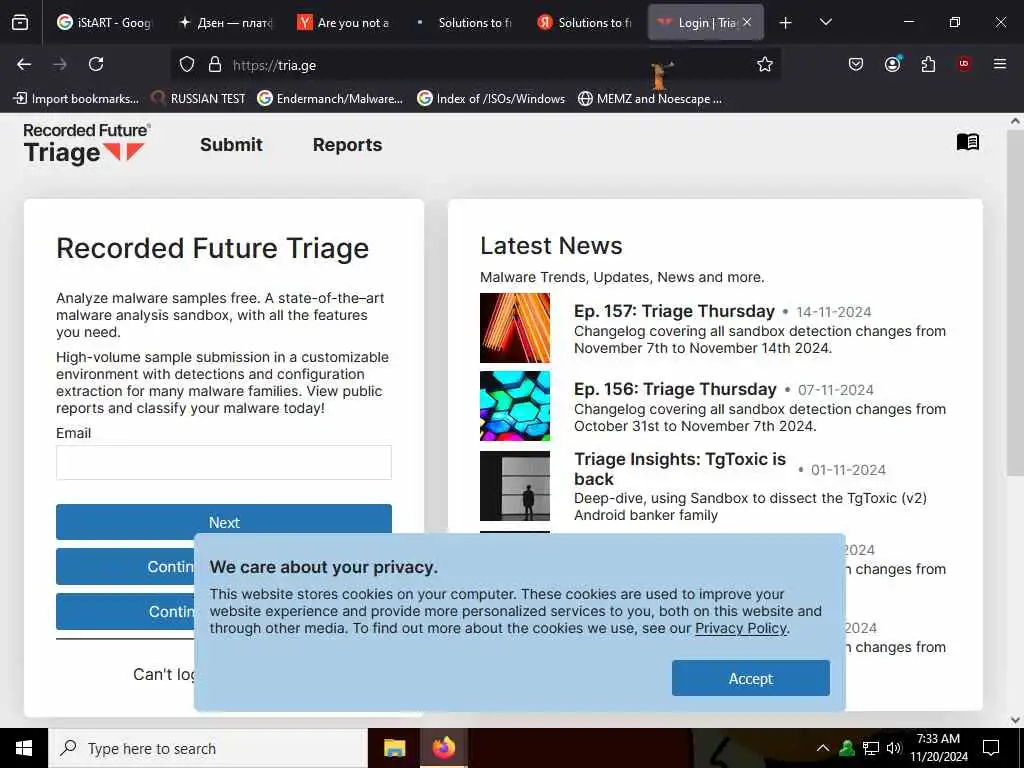
Task: Click the taskbar search box
Action: pos(208,748)
